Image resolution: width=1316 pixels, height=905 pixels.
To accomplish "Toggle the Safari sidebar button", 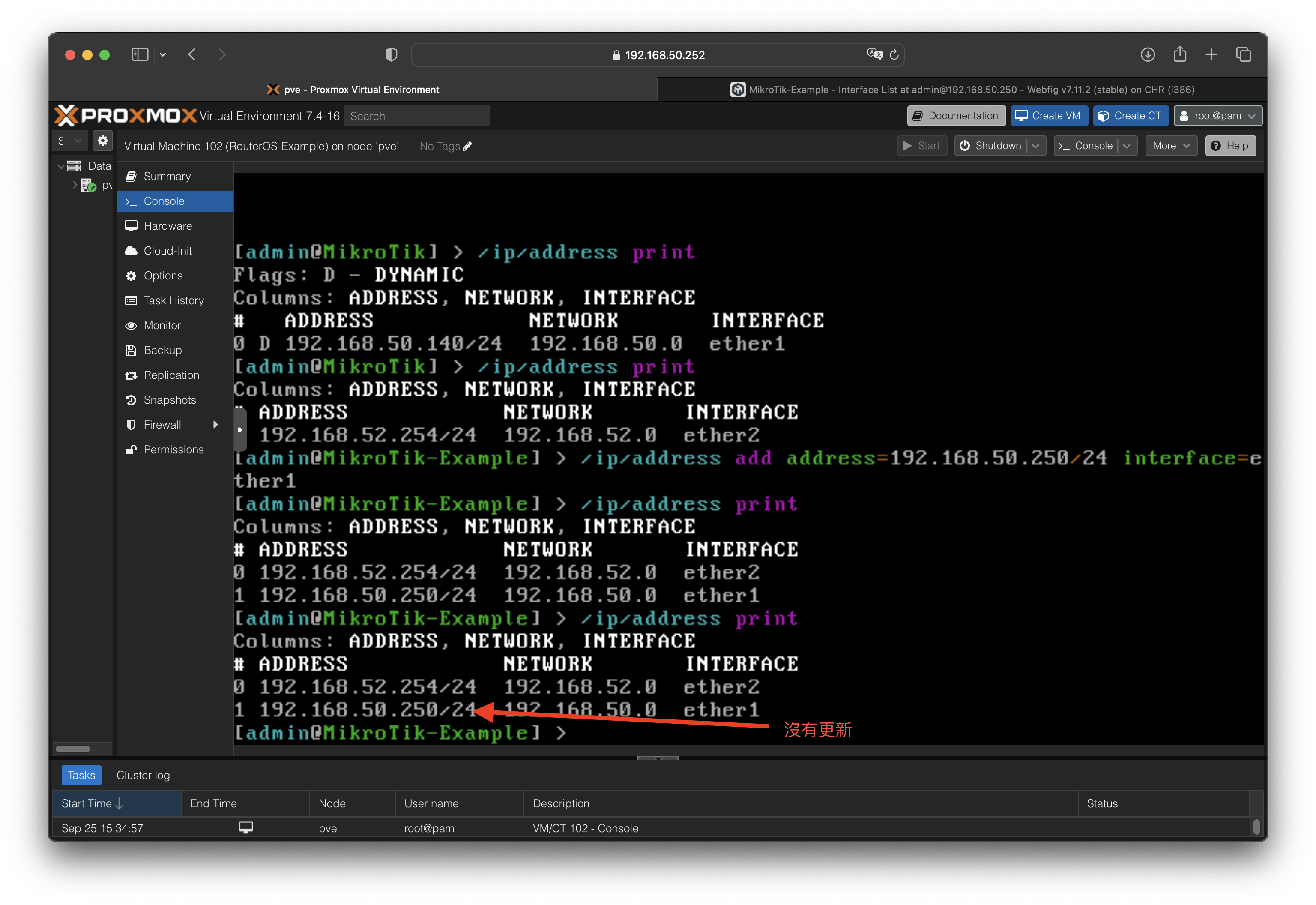I will pos(139,54).
